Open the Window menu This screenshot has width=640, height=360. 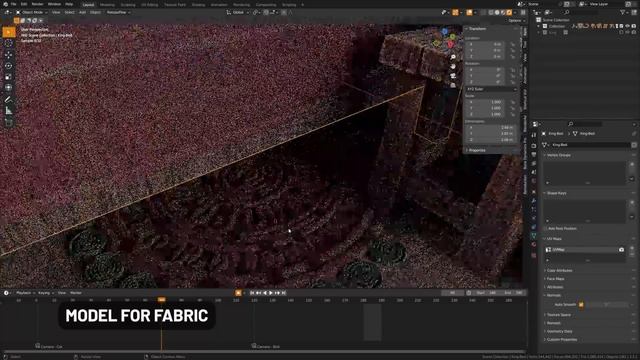(x=54, y=4)
